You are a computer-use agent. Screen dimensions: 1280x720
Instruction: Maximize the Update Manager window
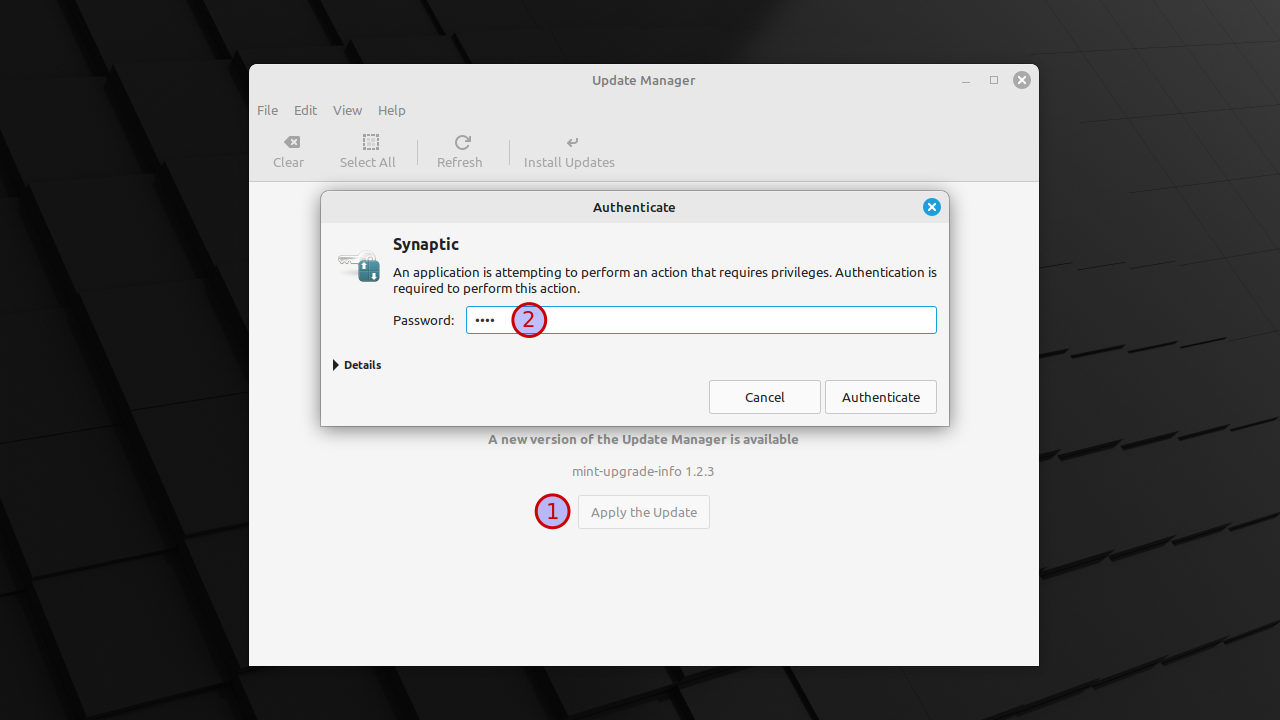[994, 80]
